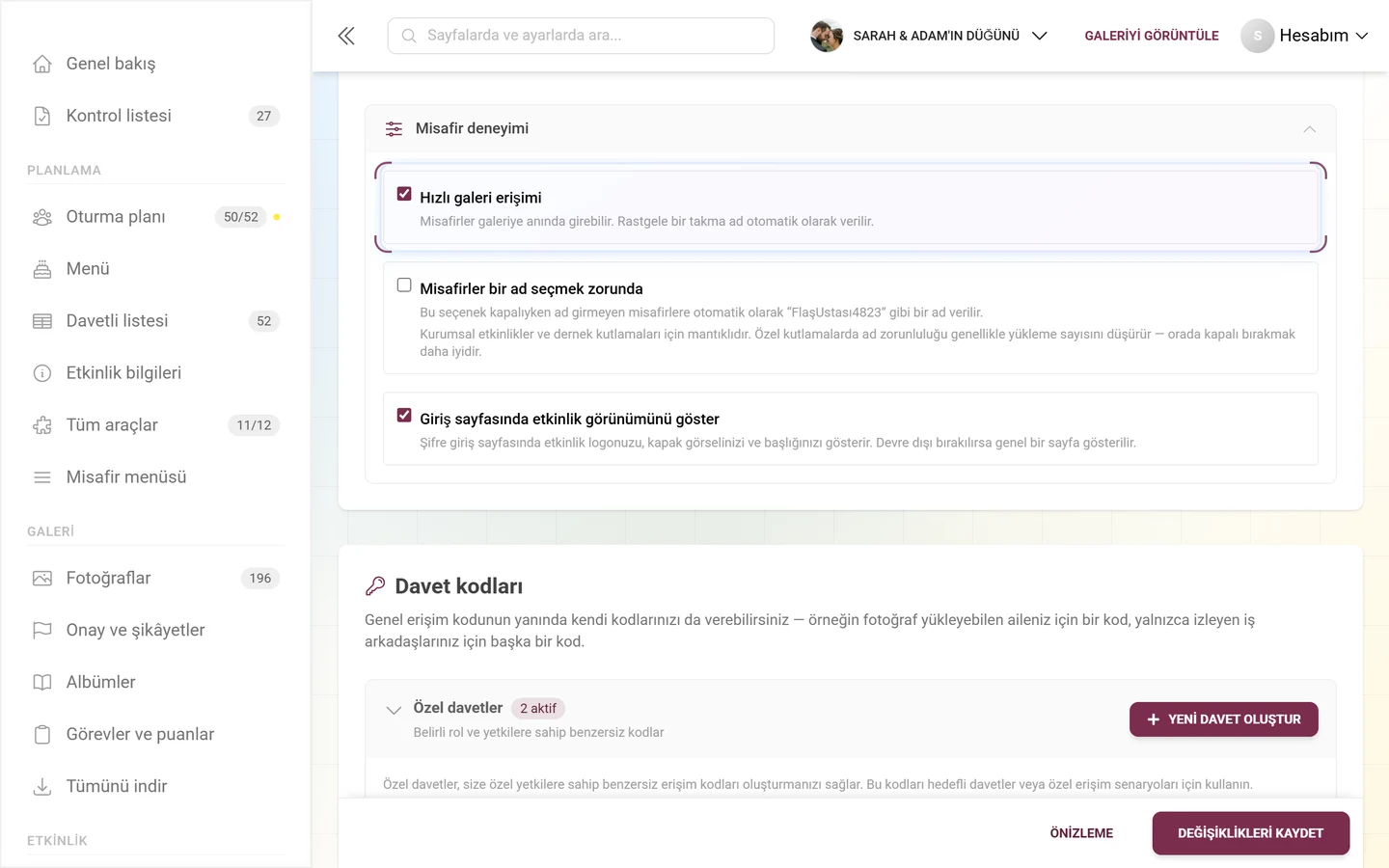Click the Galeriyi Görüntüle link
This screenshot has width=1389, height=868.
coord(1152,36)
